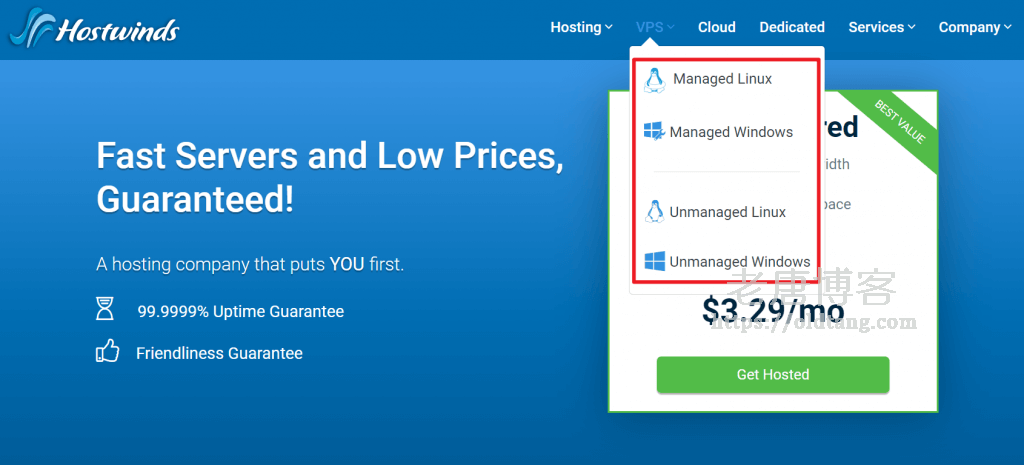Click the hourglass Uptime Guarantee icon
Image resolution: width=1024 pixels, height=465 pixels.
pos(105,311)
